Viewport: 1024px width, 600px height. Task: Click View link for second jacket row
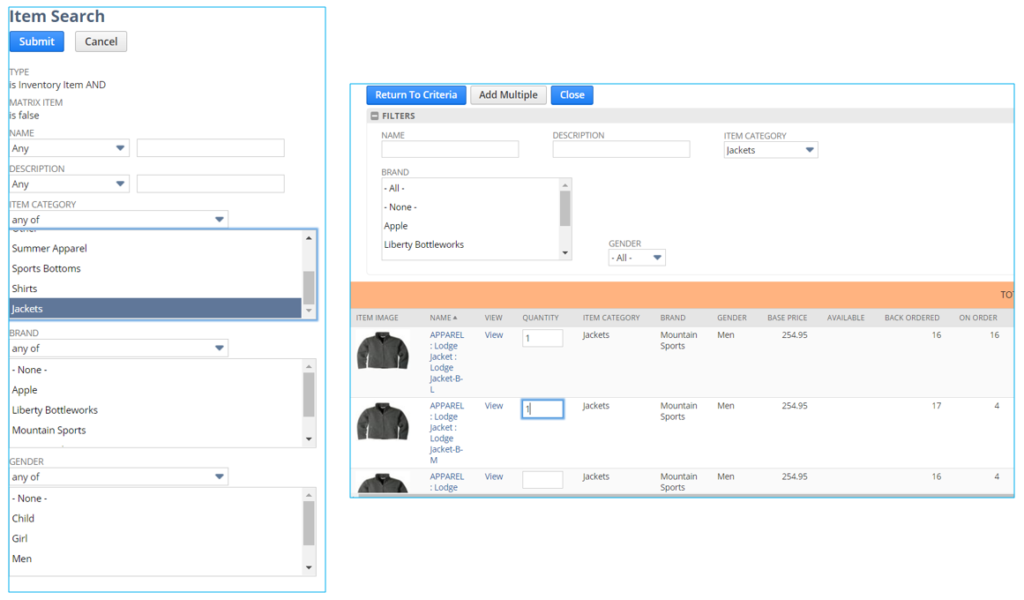(494, 406)
